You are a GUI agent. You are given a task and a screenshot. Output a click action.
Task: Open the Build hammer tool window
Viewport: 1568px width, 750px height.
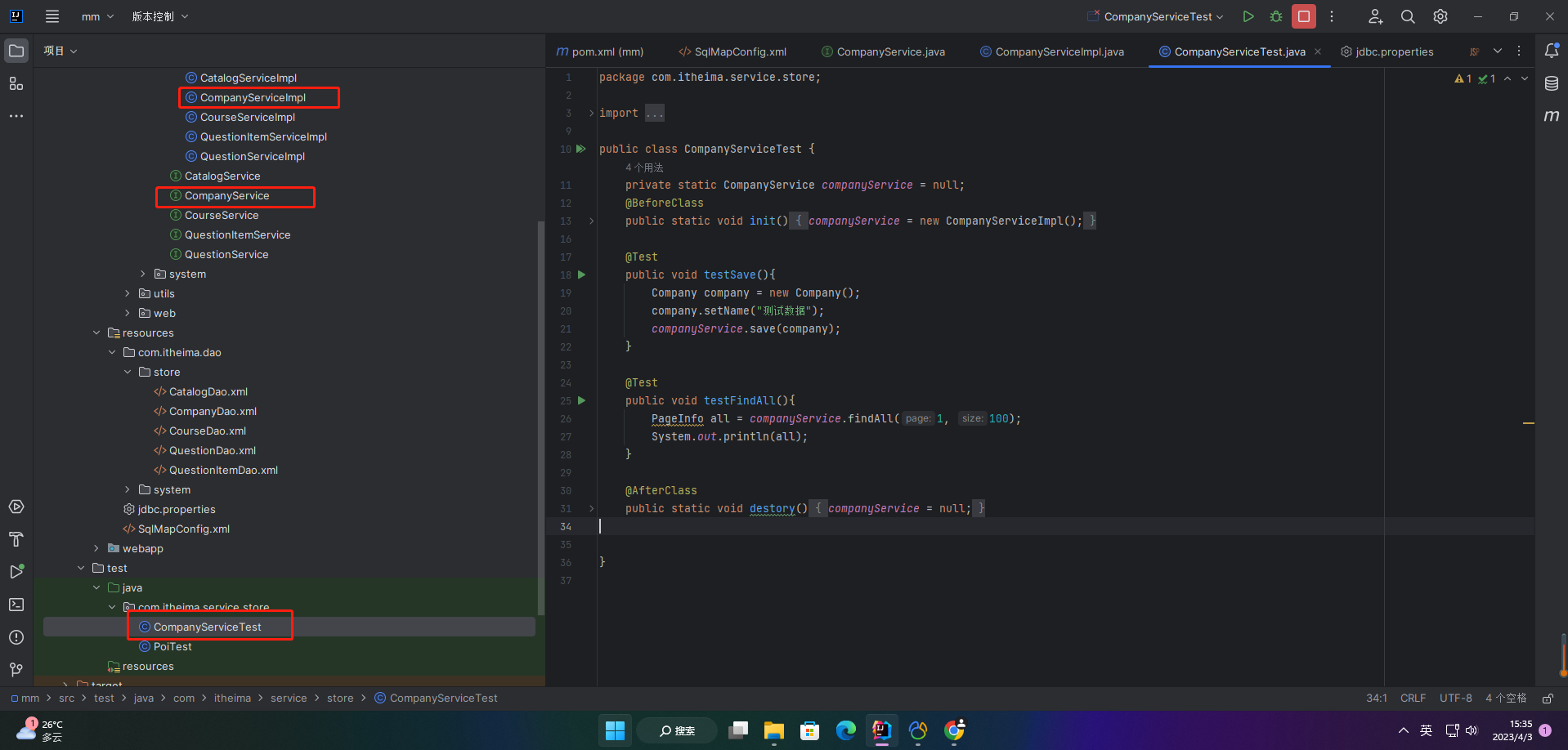16,539
